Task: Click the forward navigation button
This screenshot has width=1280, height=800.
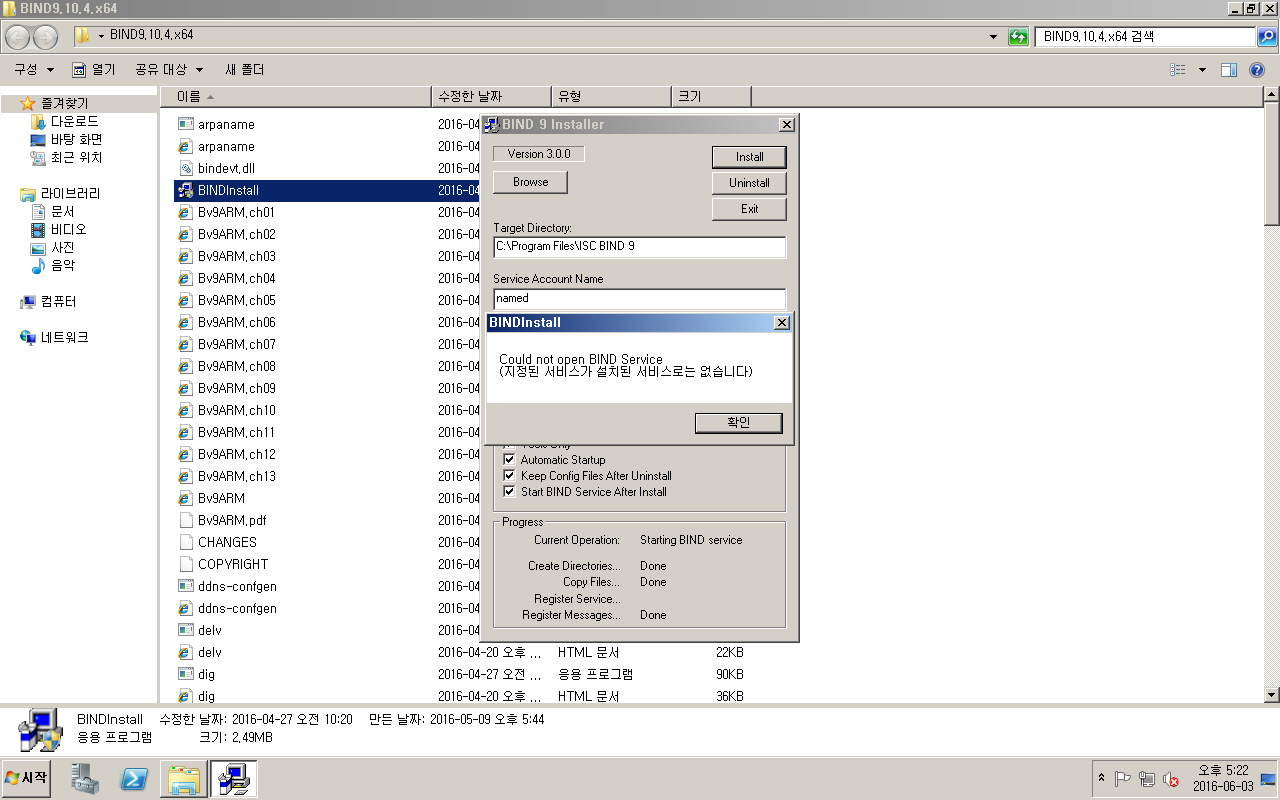Action: click(46, 37)
